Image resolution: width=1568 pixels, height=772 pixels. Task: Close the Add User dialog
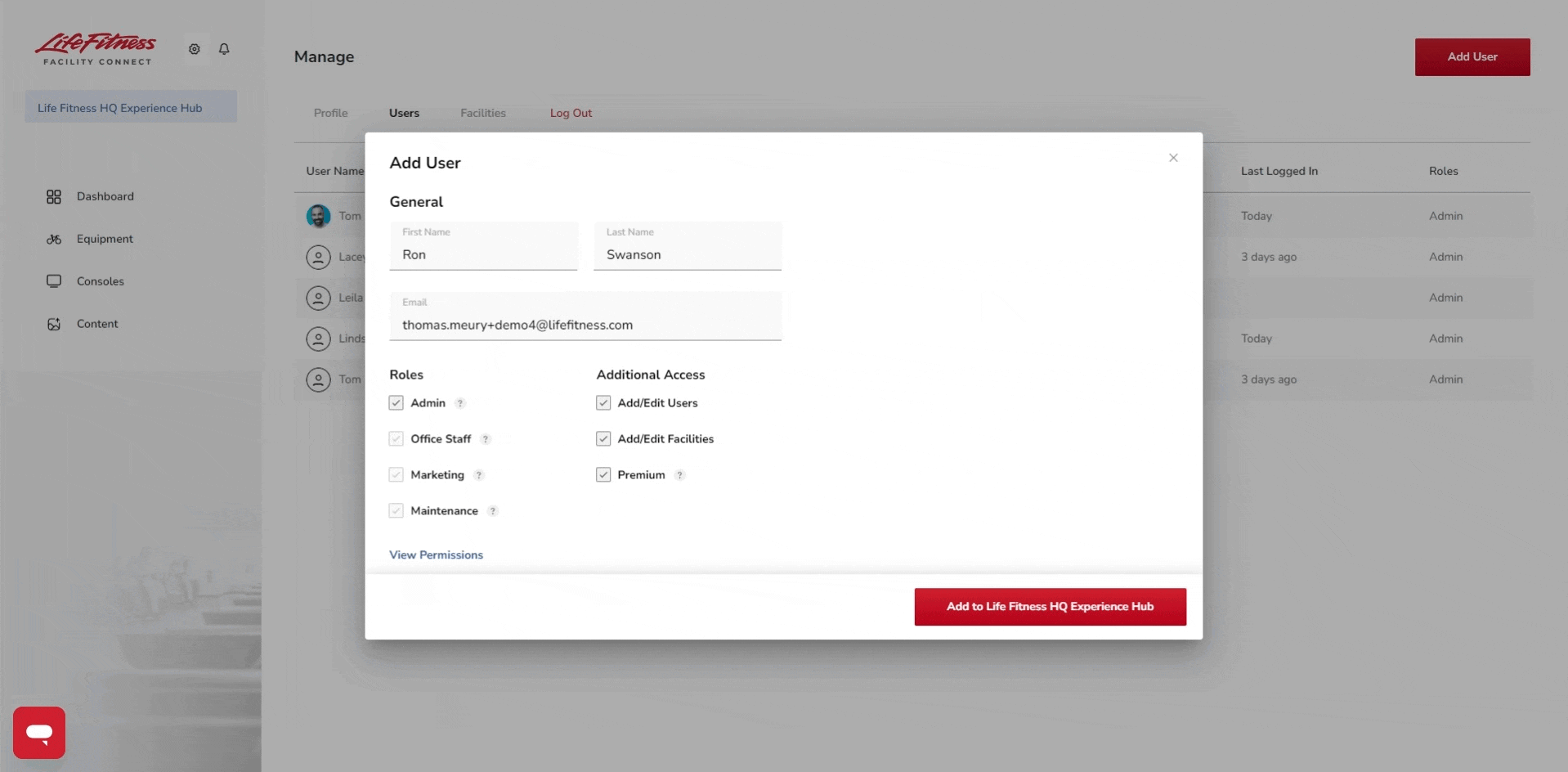1173,158
